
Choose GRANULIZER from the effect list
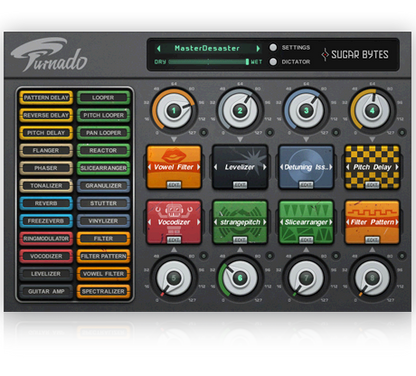tap(103, 186)
